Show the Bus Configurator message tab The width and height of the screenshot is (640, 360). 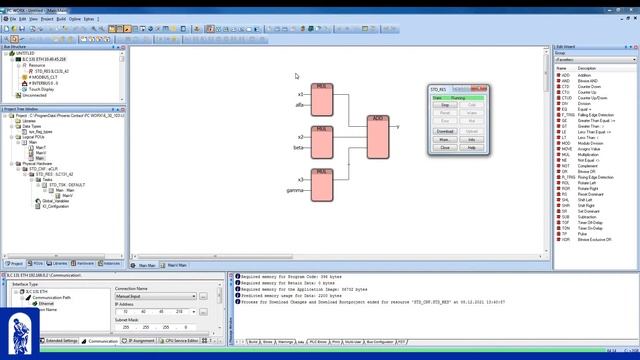click(380, 342)
